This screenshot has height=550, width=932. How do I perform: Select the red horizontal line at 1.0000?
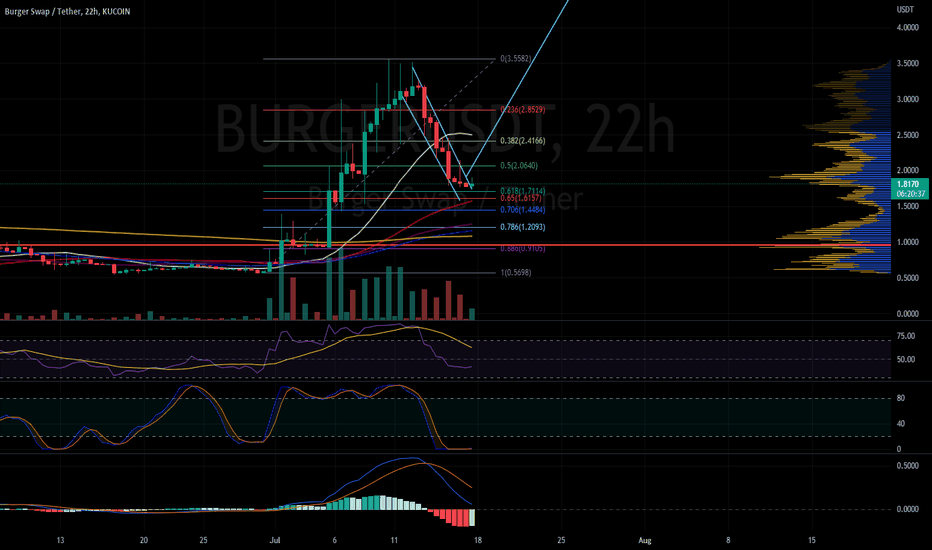pos(446,245)
